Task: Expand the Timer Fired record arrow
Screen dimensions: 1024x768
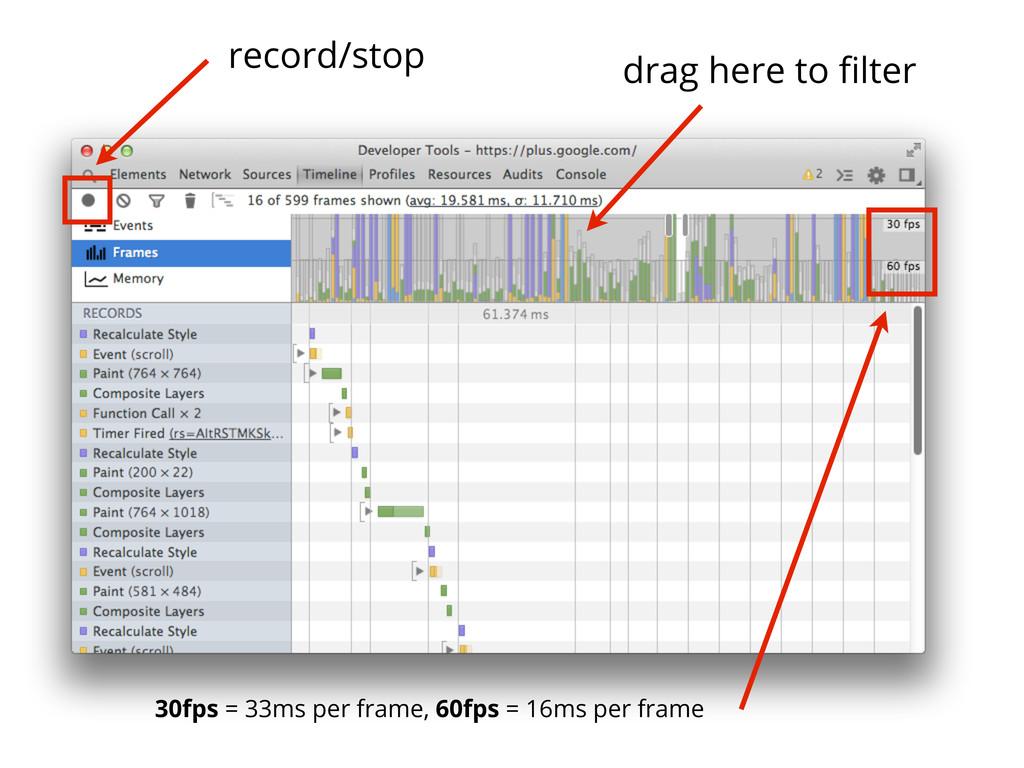Action: [337, 433]
